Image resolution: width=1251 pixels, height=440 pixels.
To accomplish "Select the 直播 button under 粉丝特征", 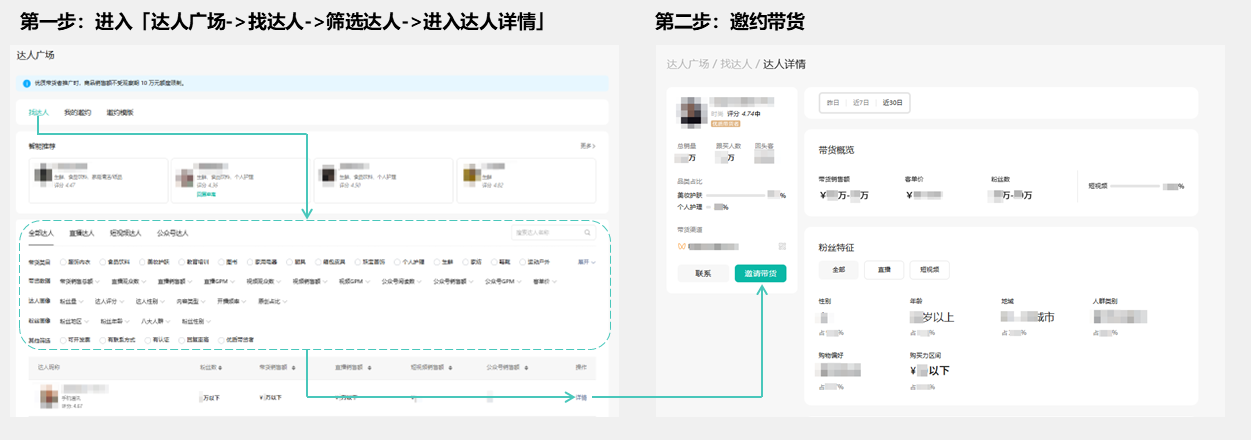I will point(884,270).
